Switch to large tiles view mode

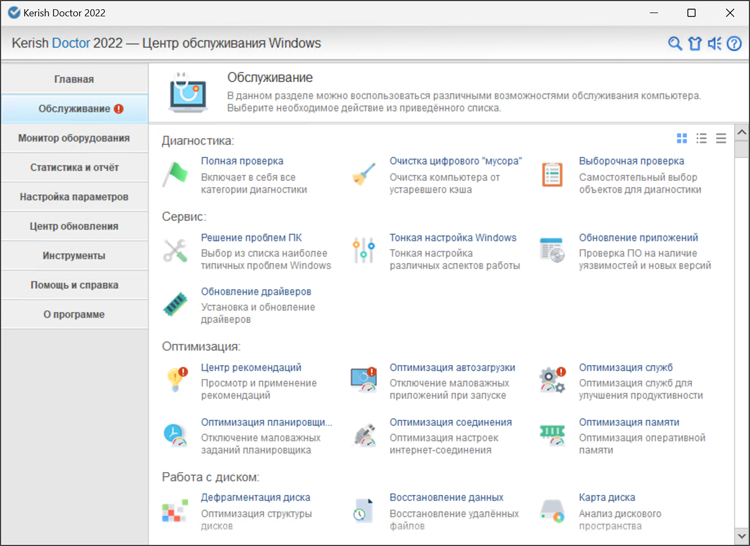click(x=682, y=138)
